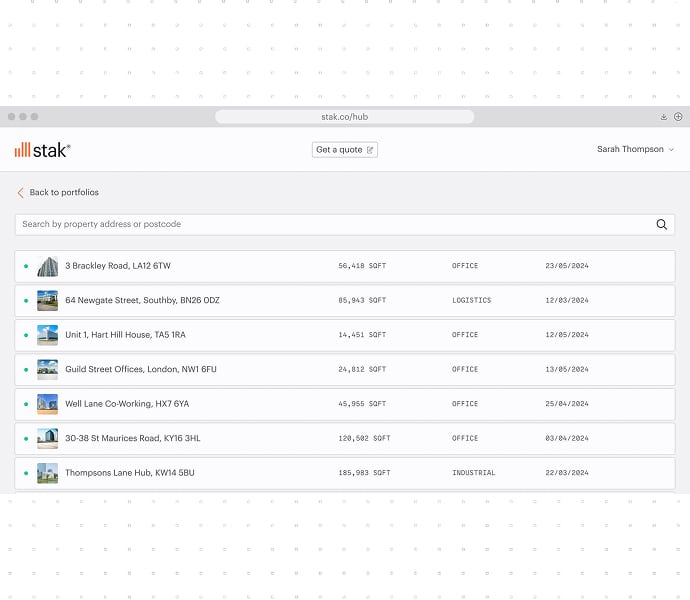Click the 14,451 SQFT value

pos(362,335)
